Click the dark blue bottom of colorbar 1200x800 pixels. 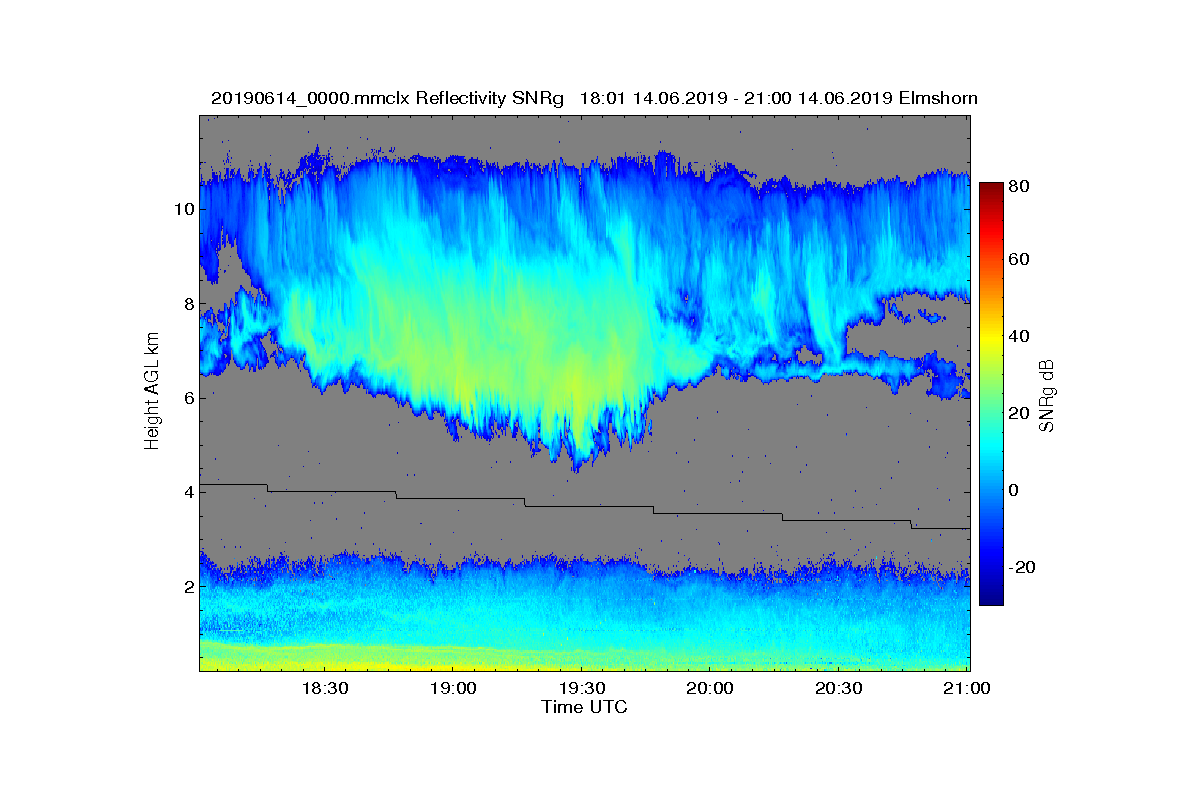tap(990, 597)
